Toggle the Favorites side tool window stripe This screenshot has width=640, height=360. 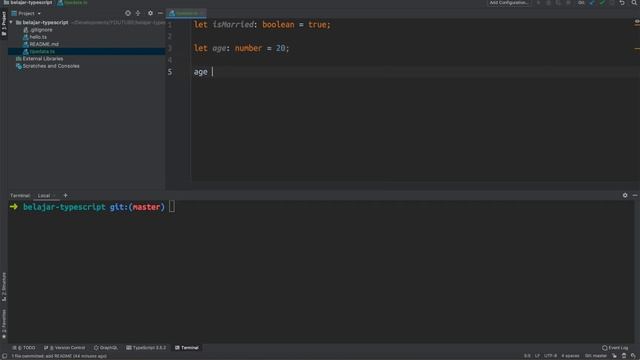click(4, 324)
